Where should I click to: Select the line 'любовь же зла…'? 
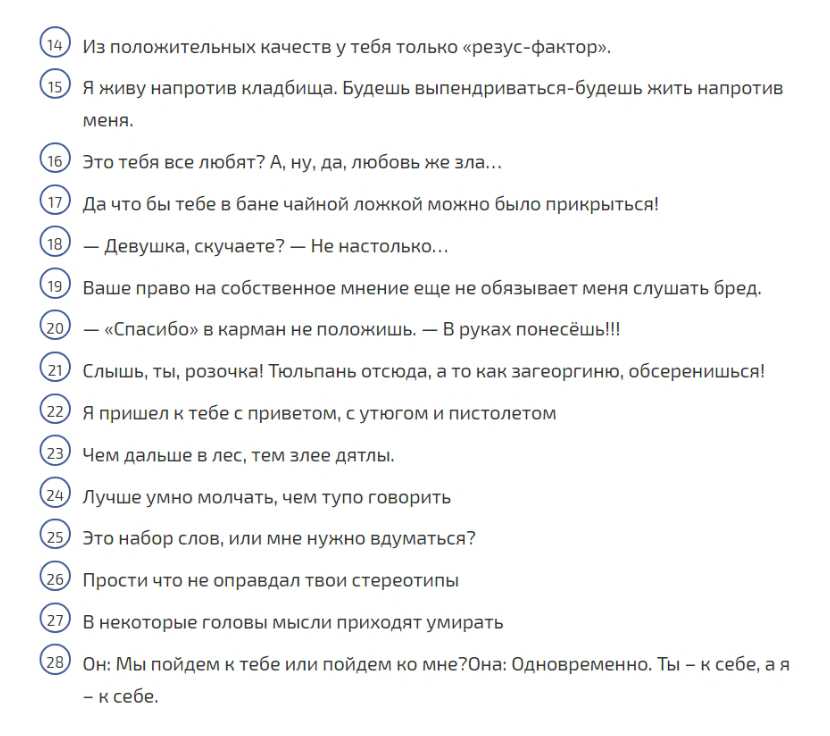coord(292,162)
